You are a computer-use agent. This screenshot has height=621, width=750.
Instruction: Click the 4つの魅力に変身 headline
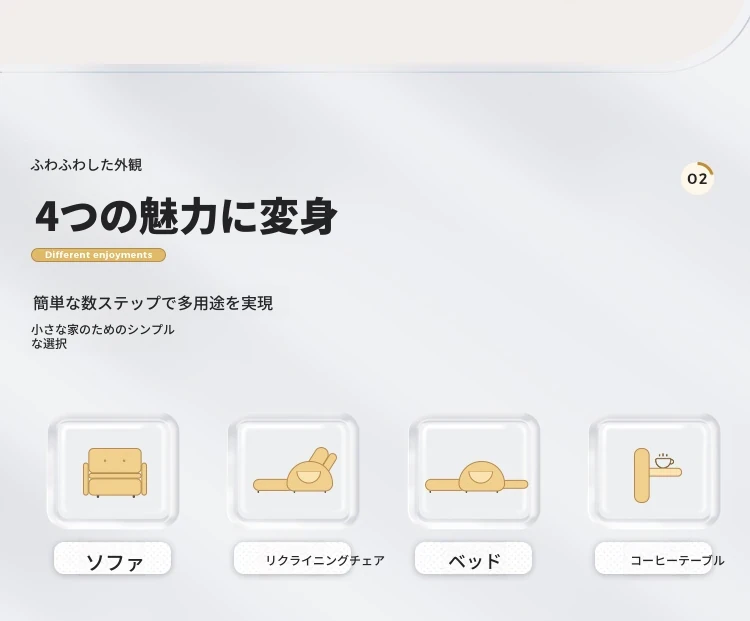tap(186, 216)
